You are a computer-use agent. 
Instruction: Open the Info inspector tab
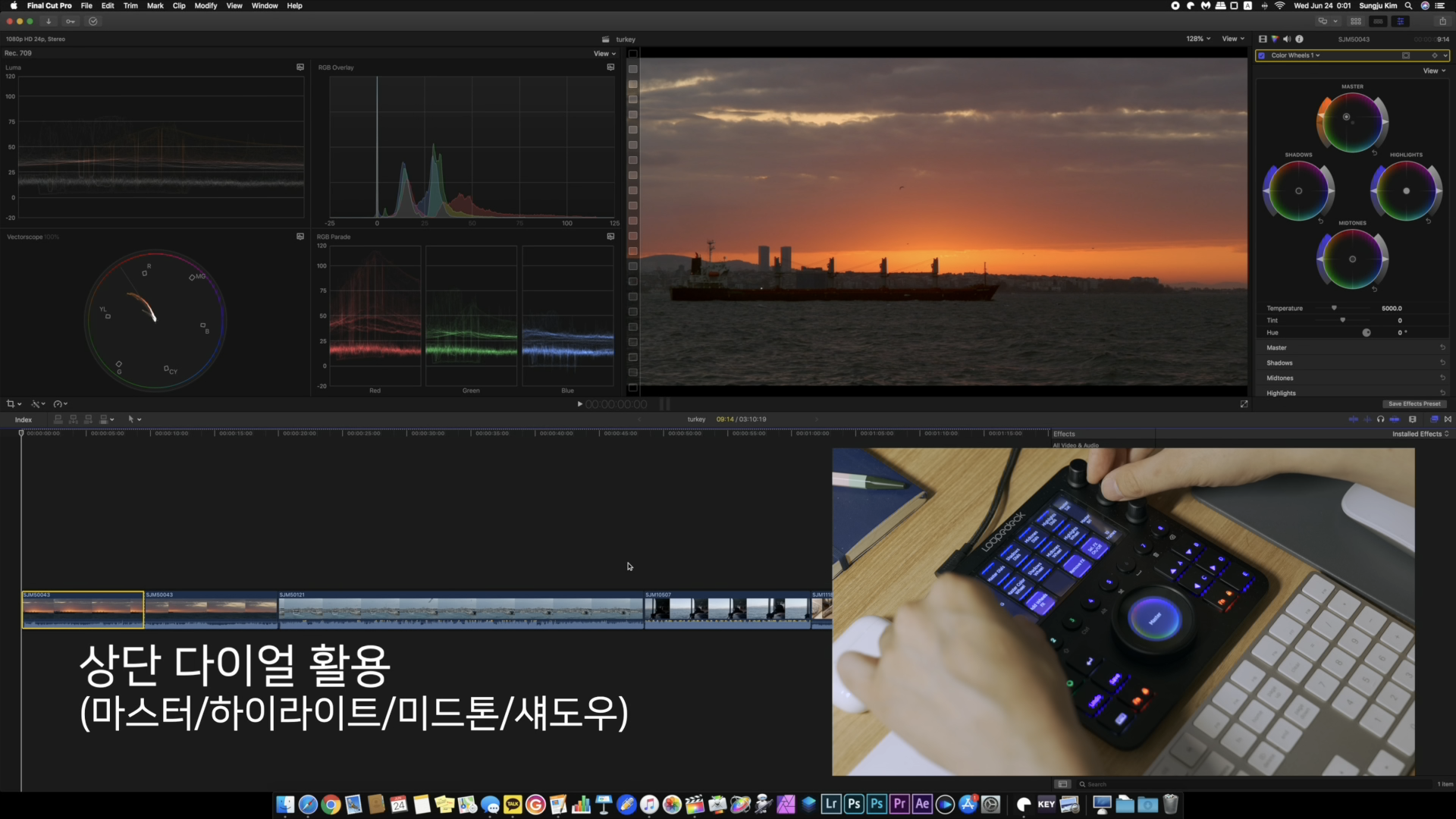1299,39
